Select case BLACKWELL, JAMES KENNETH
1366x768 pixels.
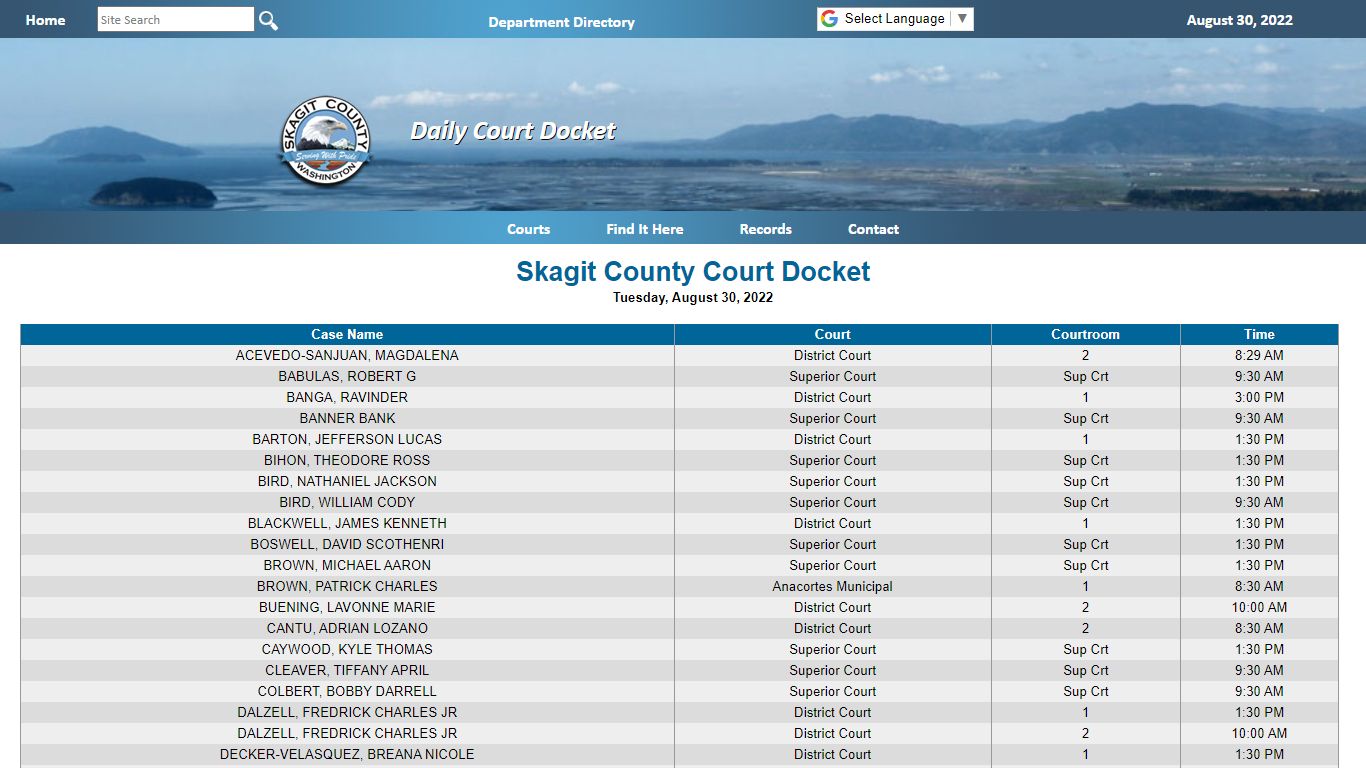click(x=347, y=523)
